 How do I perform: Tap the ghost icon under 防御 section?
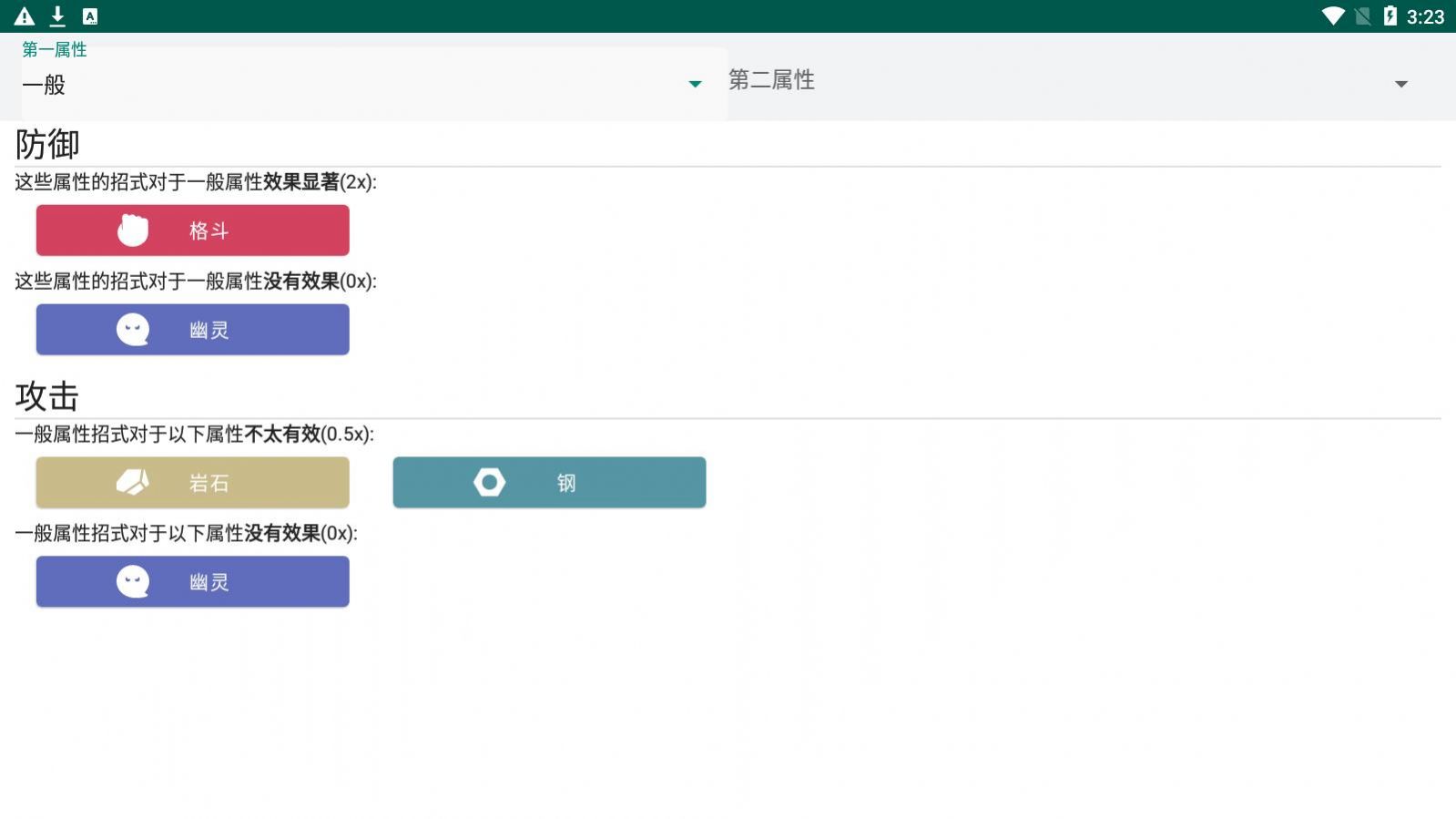tap(133, 330)
